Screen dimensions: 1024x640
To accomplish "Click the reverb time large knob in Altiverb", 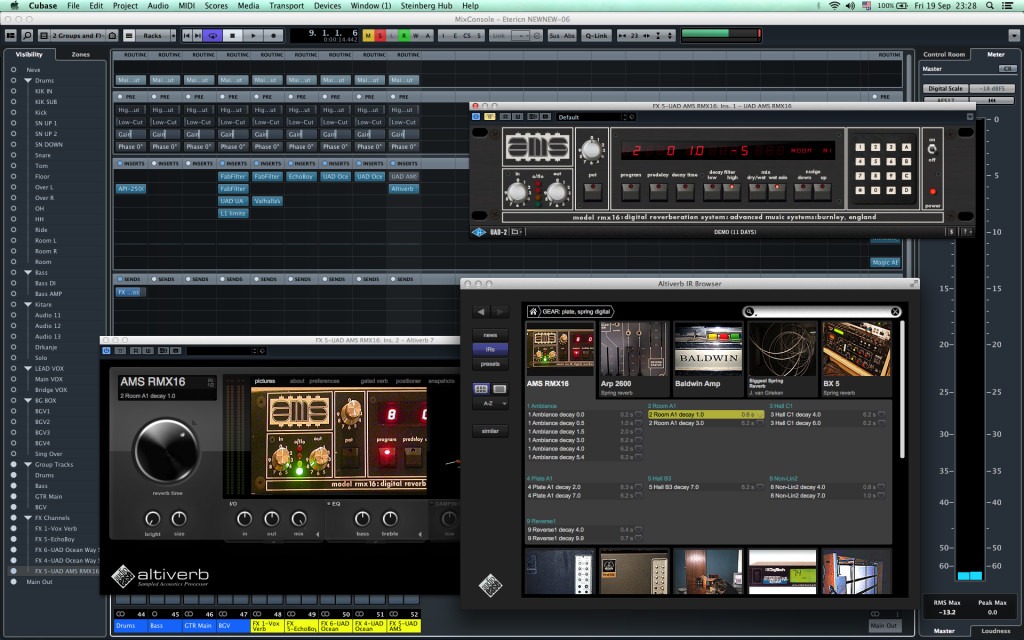I will pyautogui.click(x=167, y=451).
